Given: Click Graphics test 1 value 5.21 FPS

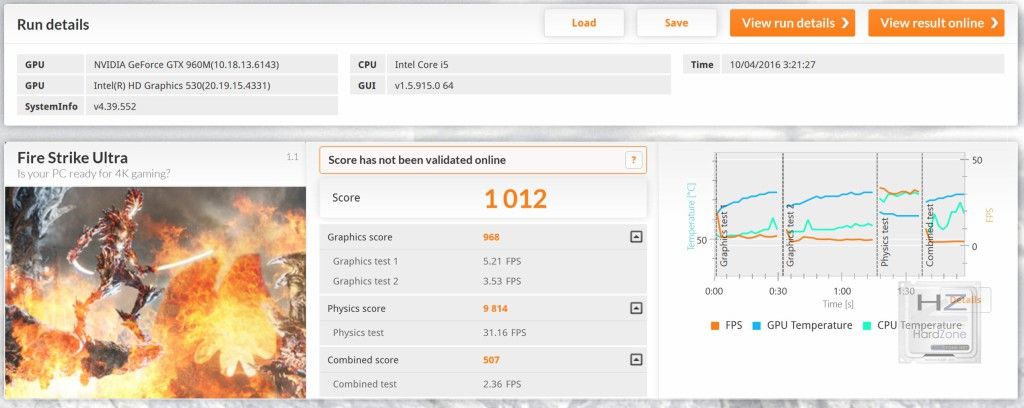Looking at the screenshot, I should point(502,261).
